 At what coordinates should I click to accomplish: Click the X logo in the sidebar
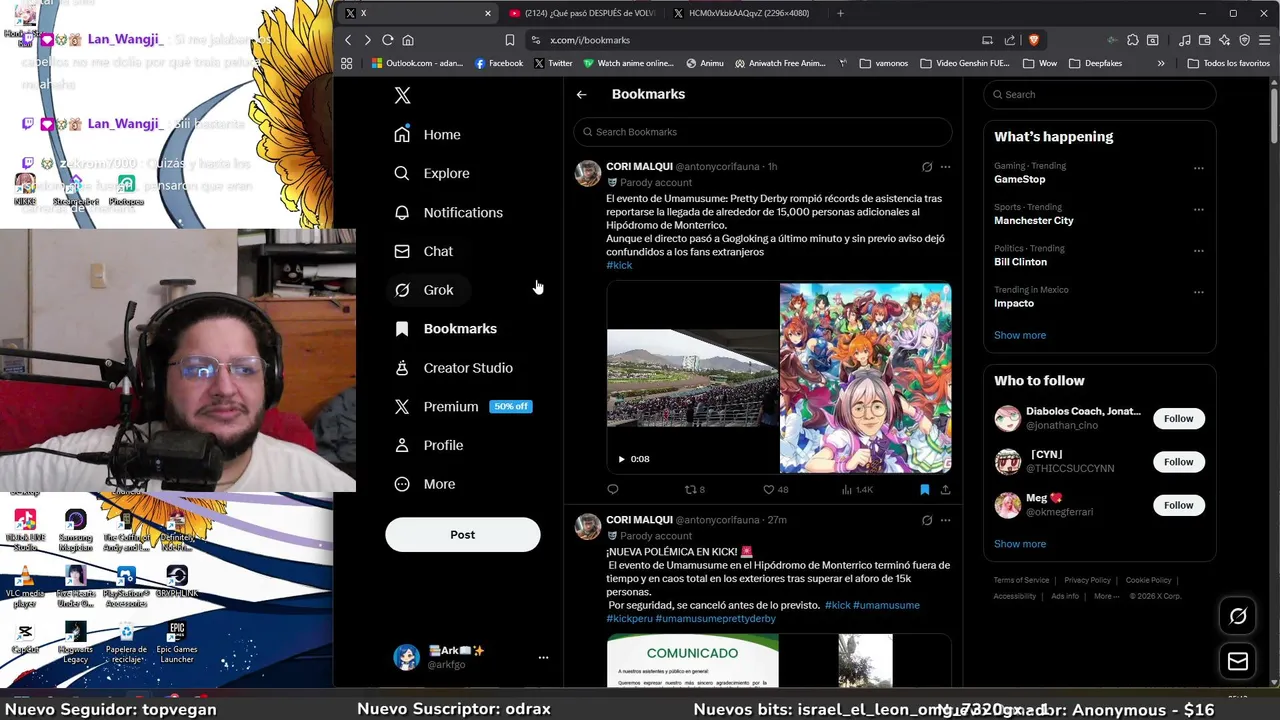(402, 95)
